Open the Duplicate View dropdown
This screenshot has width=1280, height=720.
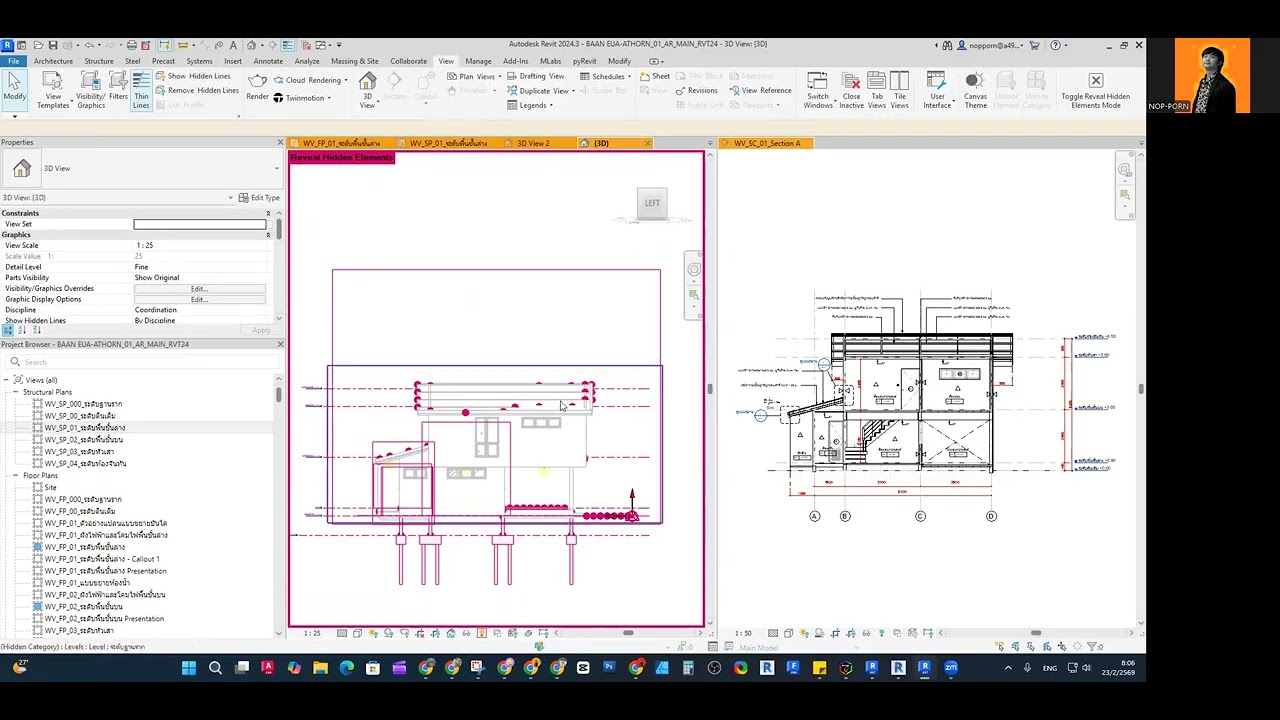tap(541, 91)
